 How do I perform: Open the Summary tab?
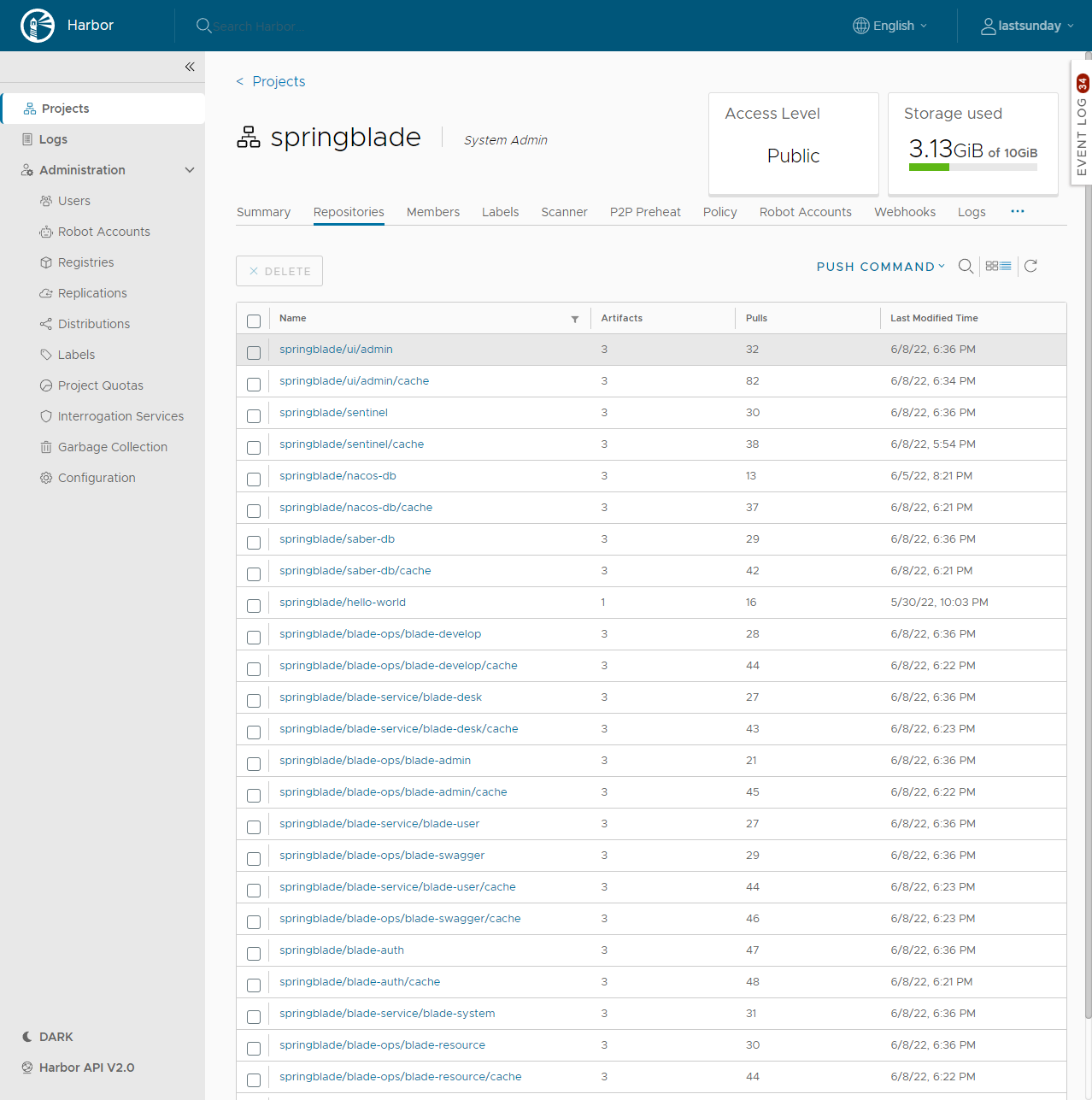[x=263, y=212]
